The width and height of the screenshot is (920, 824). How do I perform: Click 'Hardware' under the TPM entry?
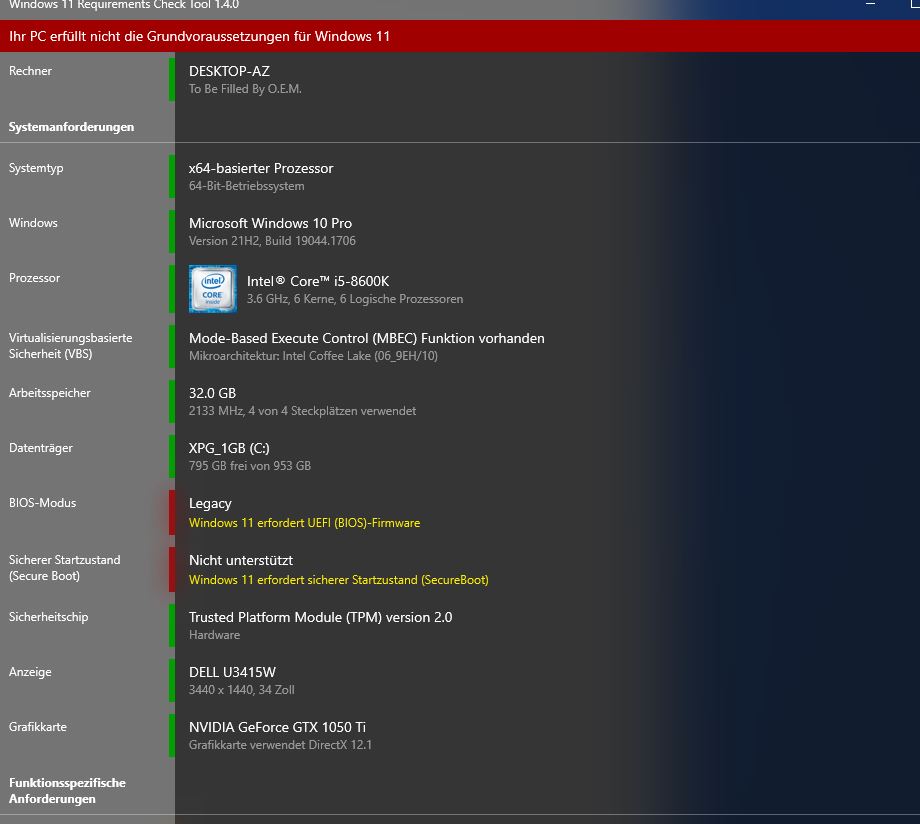click(214, 635)
